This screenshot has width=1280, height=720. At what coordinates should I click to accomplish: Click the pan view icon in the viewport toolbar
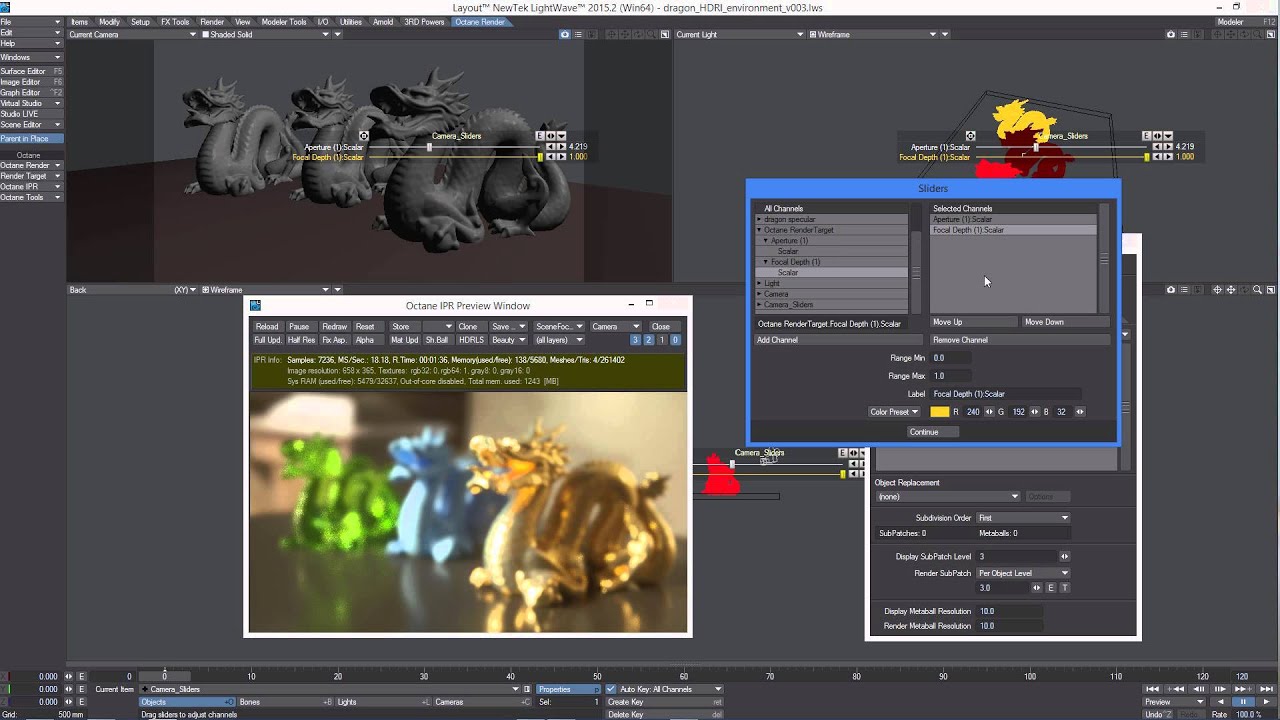(1231, 33)
